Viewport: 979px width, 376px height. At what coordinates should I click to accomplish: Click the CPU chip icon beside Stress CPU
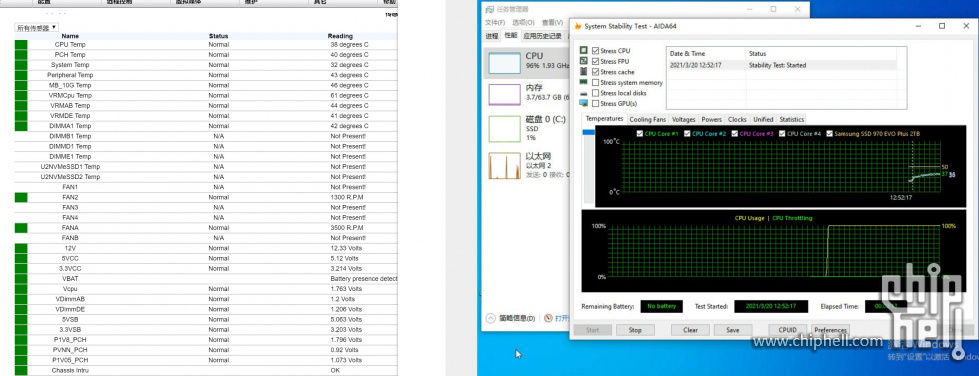point(584,51)
